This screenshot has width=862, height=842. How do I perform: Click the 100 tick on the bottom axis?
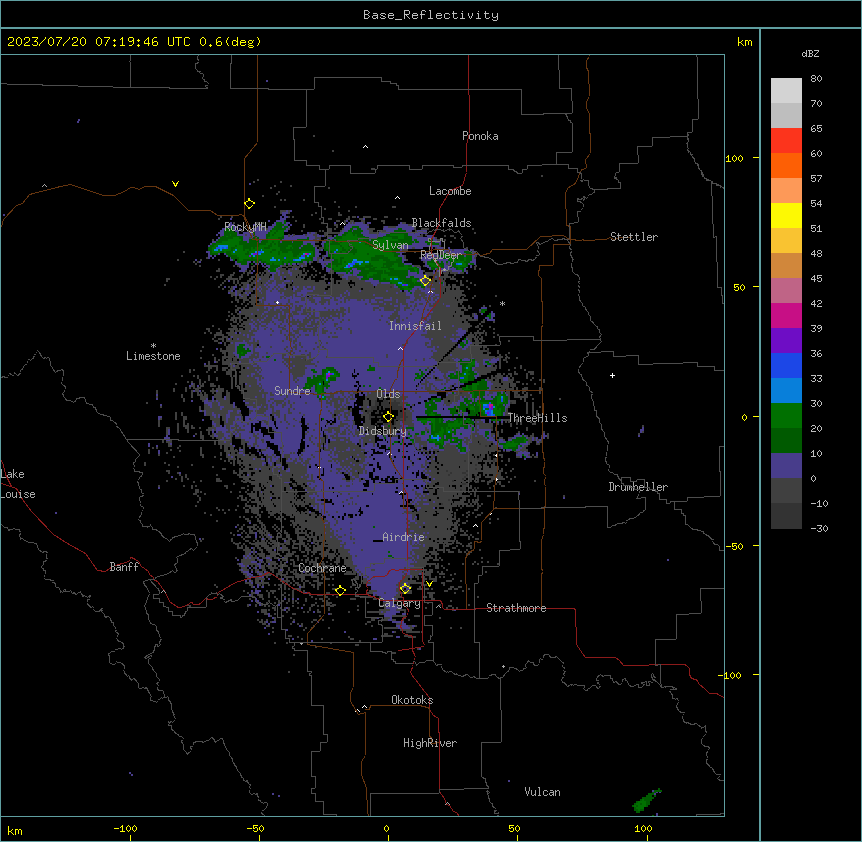(643, 829)
